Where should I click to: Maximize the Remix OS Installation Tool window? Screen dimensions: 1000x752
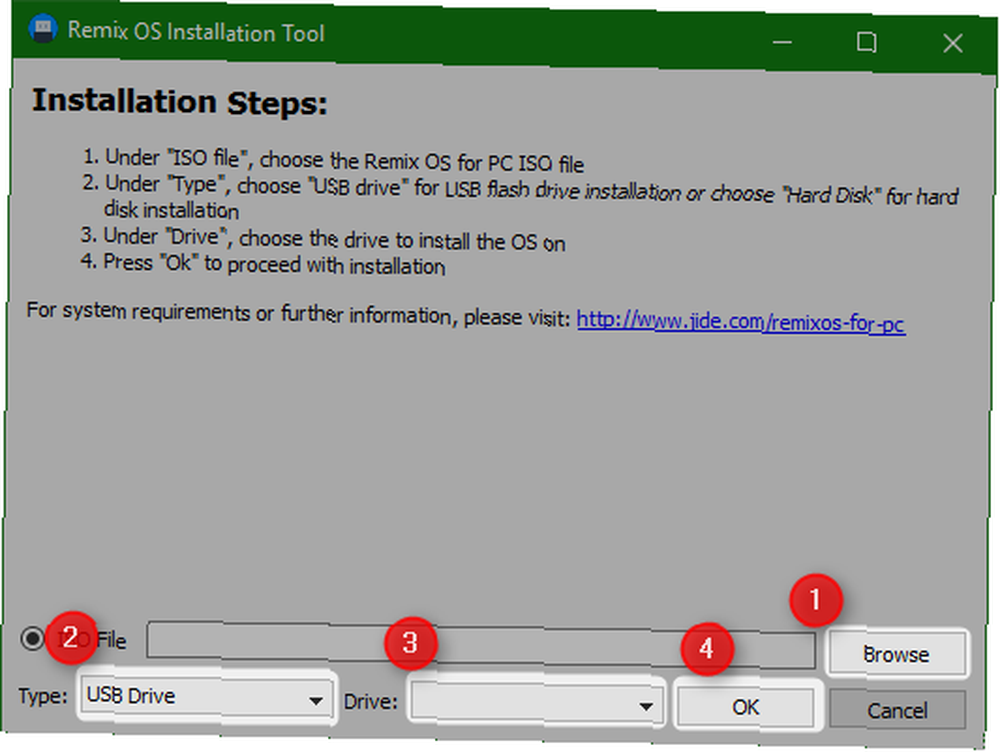pyautogui.click(x=865, y=43)
